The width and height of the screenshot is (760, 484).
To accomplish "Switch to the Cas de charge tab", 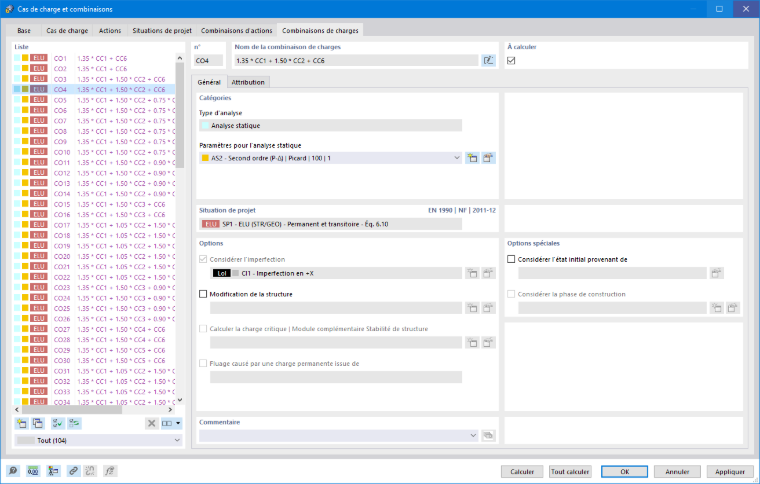I will [67, 31].
